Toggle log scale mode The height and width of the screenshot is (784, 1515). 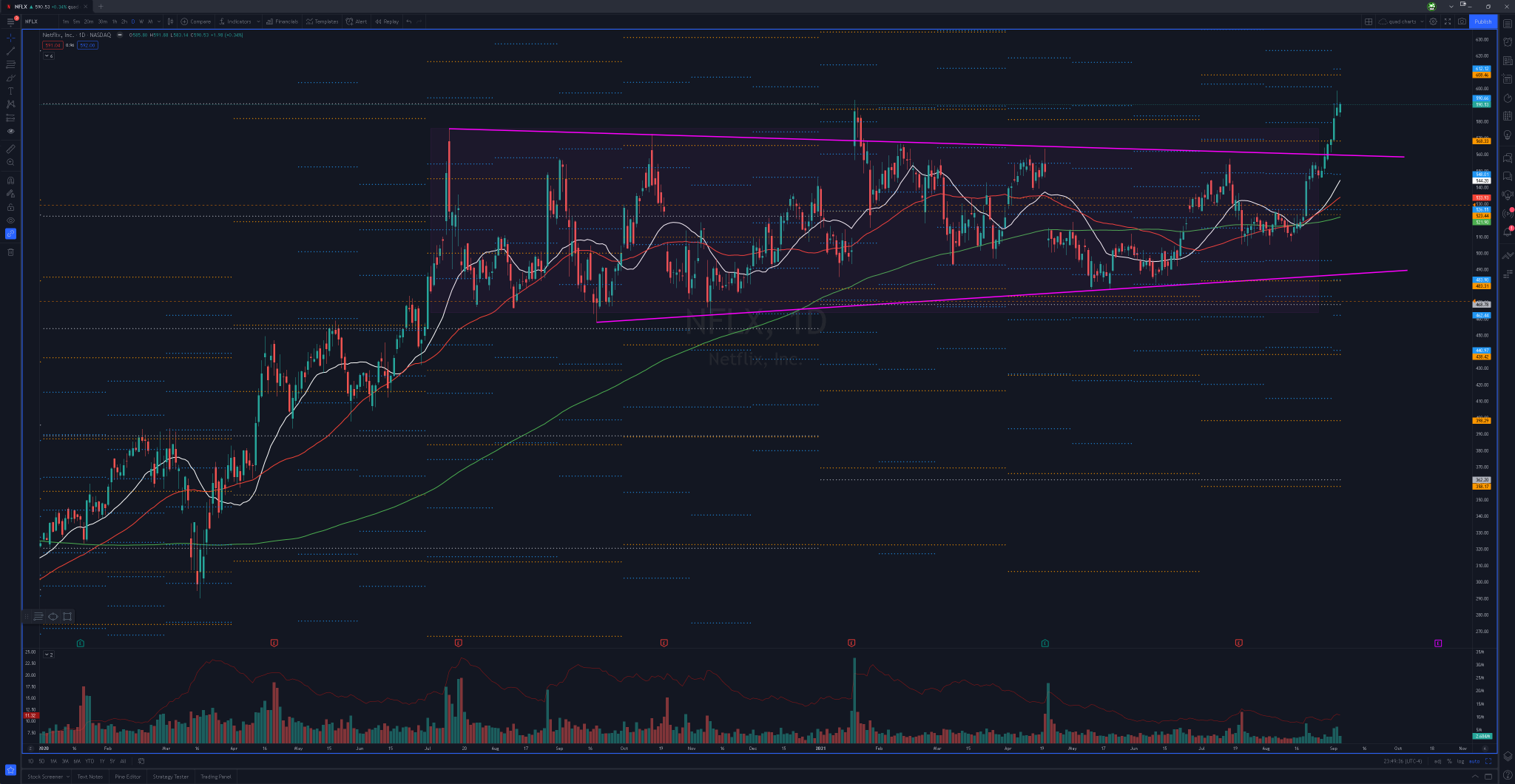[x=1460, y=761]
